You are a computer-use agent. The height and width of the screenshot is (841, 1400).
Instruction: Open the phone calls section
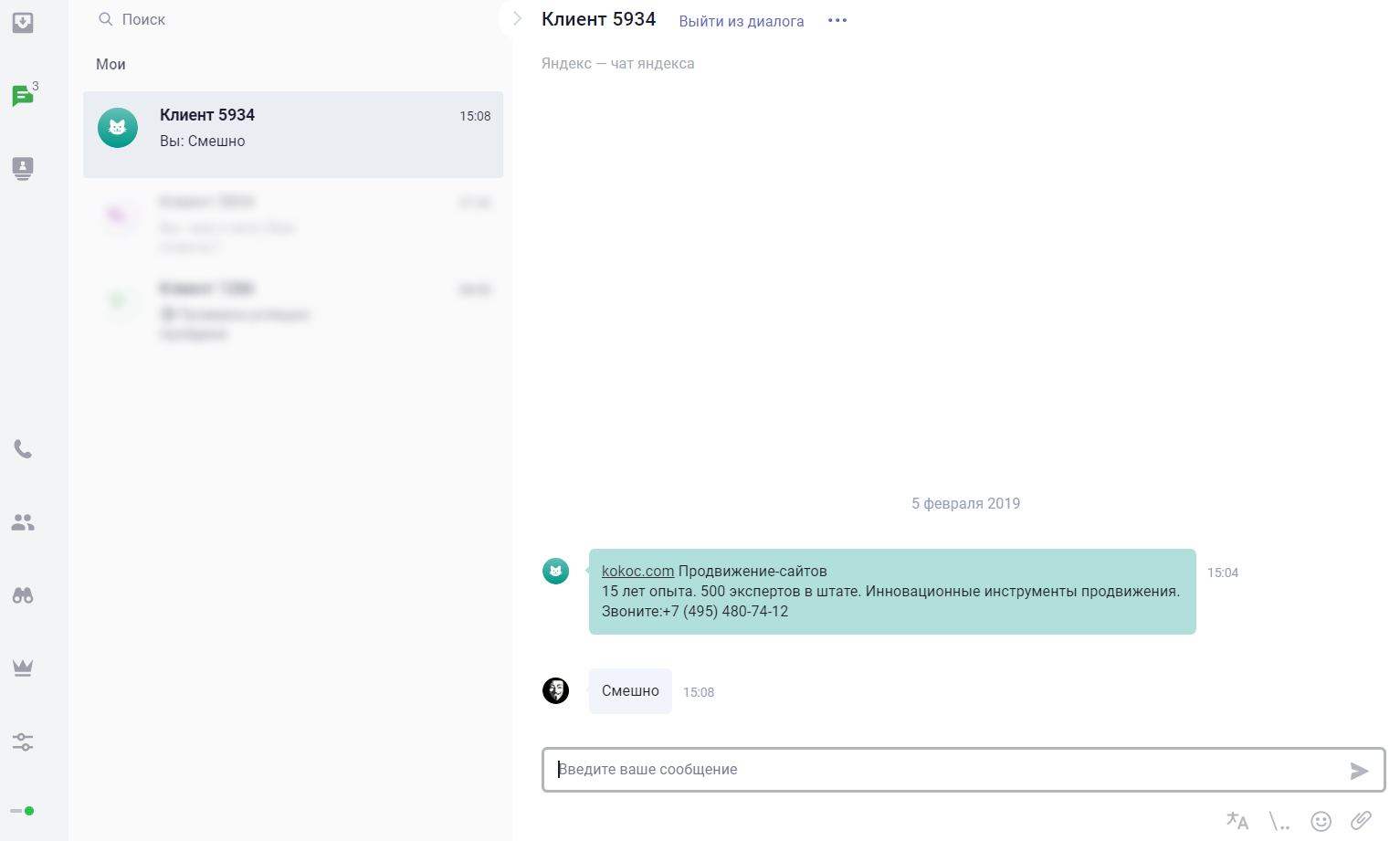pos(23,449)
